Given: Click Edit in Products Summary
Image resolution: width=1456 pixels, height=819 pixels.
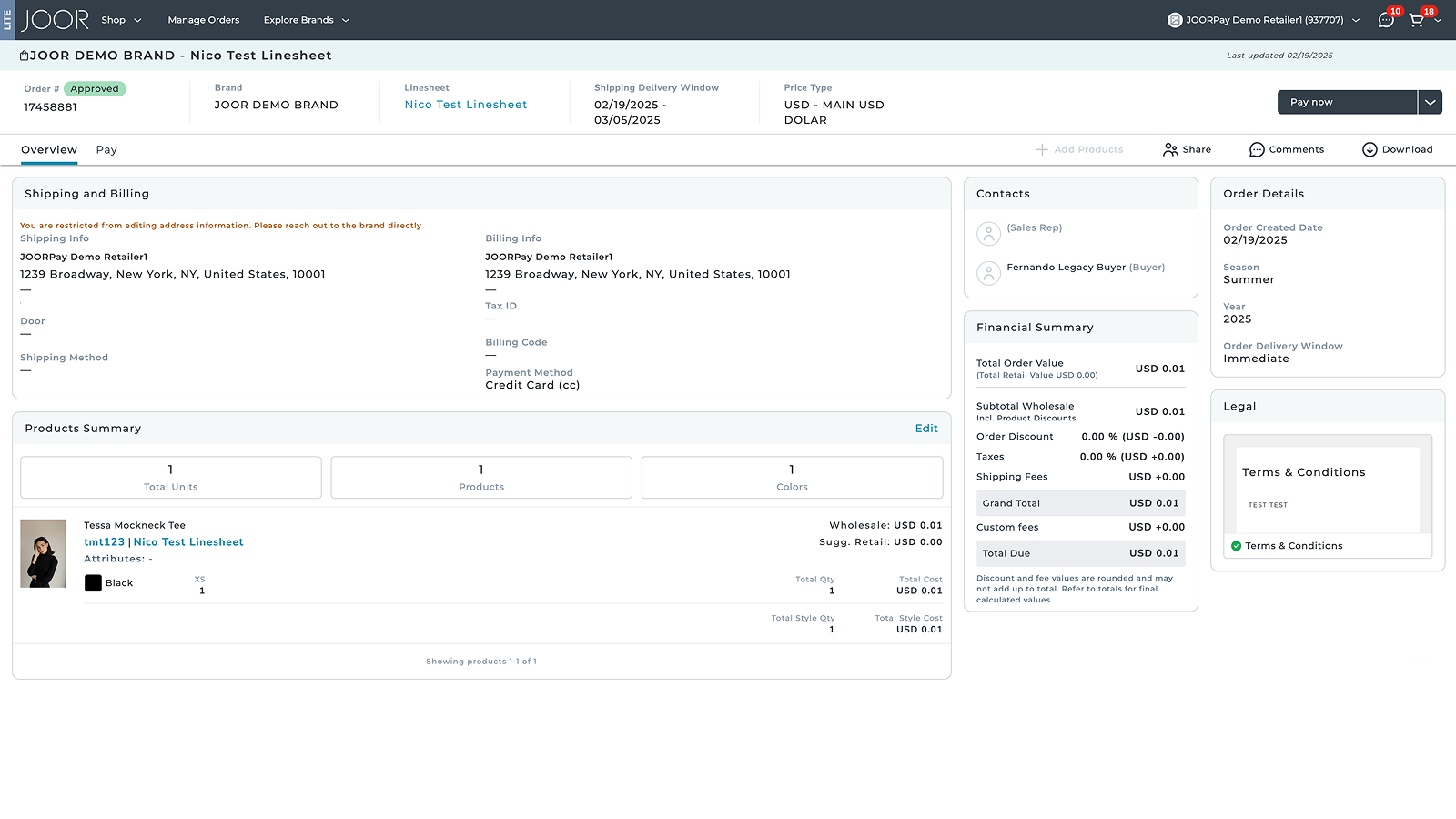Looking at the screenshot, I should pos(926,429).
